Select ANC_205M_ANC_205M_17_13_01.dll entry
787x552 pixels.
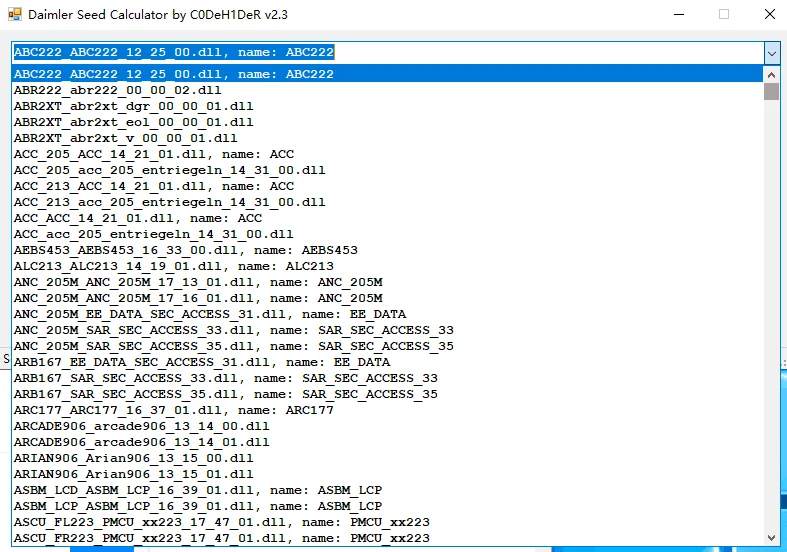pyautogui.click(x=387, y=283)
